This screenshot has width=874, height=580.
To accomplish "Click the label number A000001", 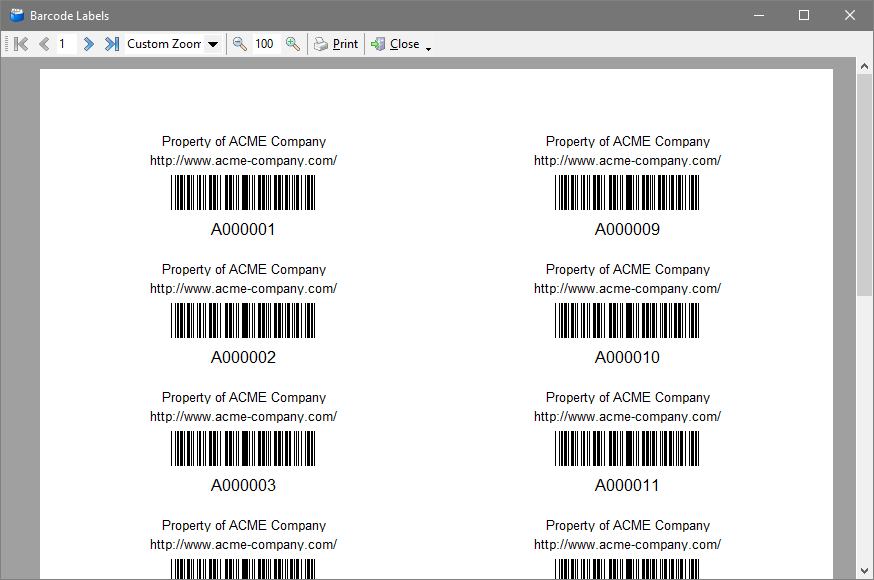I will 243,230.
